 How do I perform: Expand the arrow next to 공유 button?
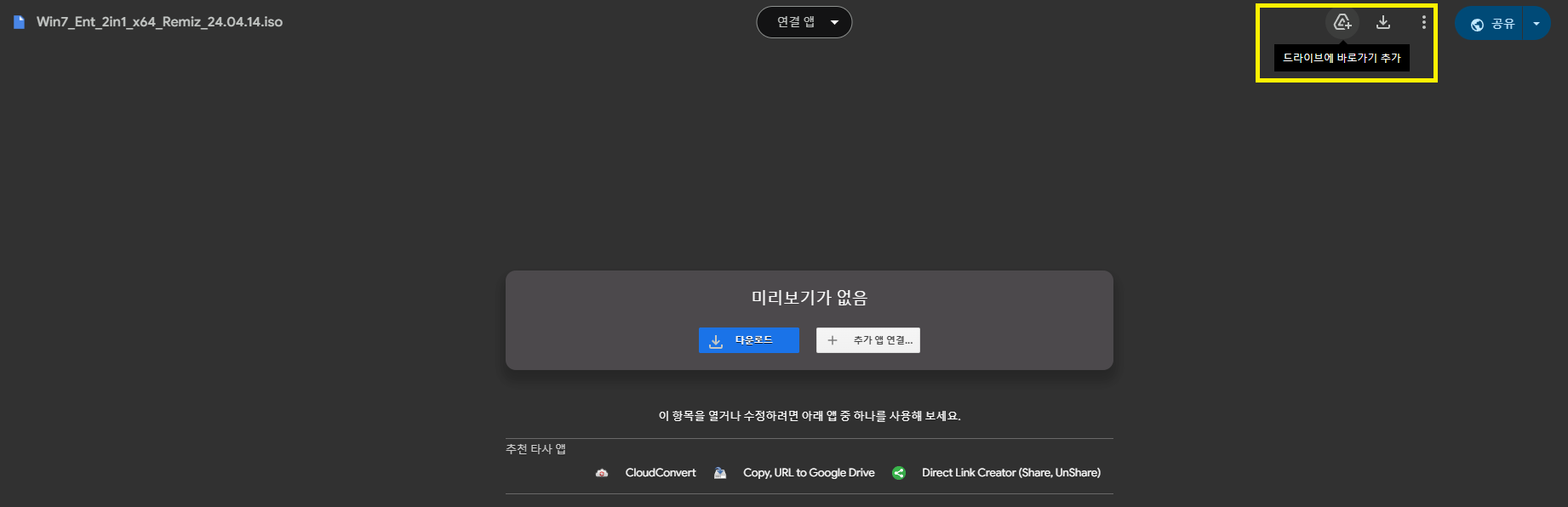click(1537, 24)
